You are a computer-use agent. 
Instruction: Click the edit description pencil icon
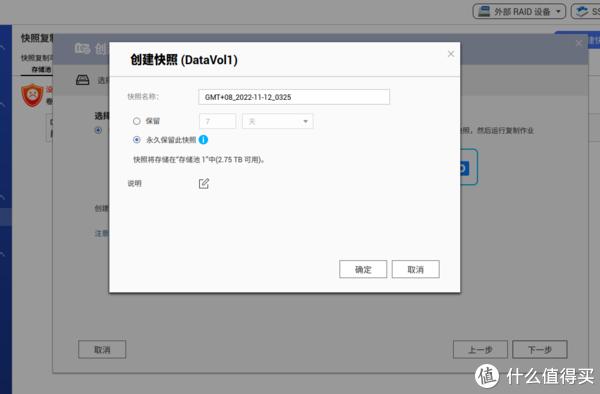coord(204,184)
